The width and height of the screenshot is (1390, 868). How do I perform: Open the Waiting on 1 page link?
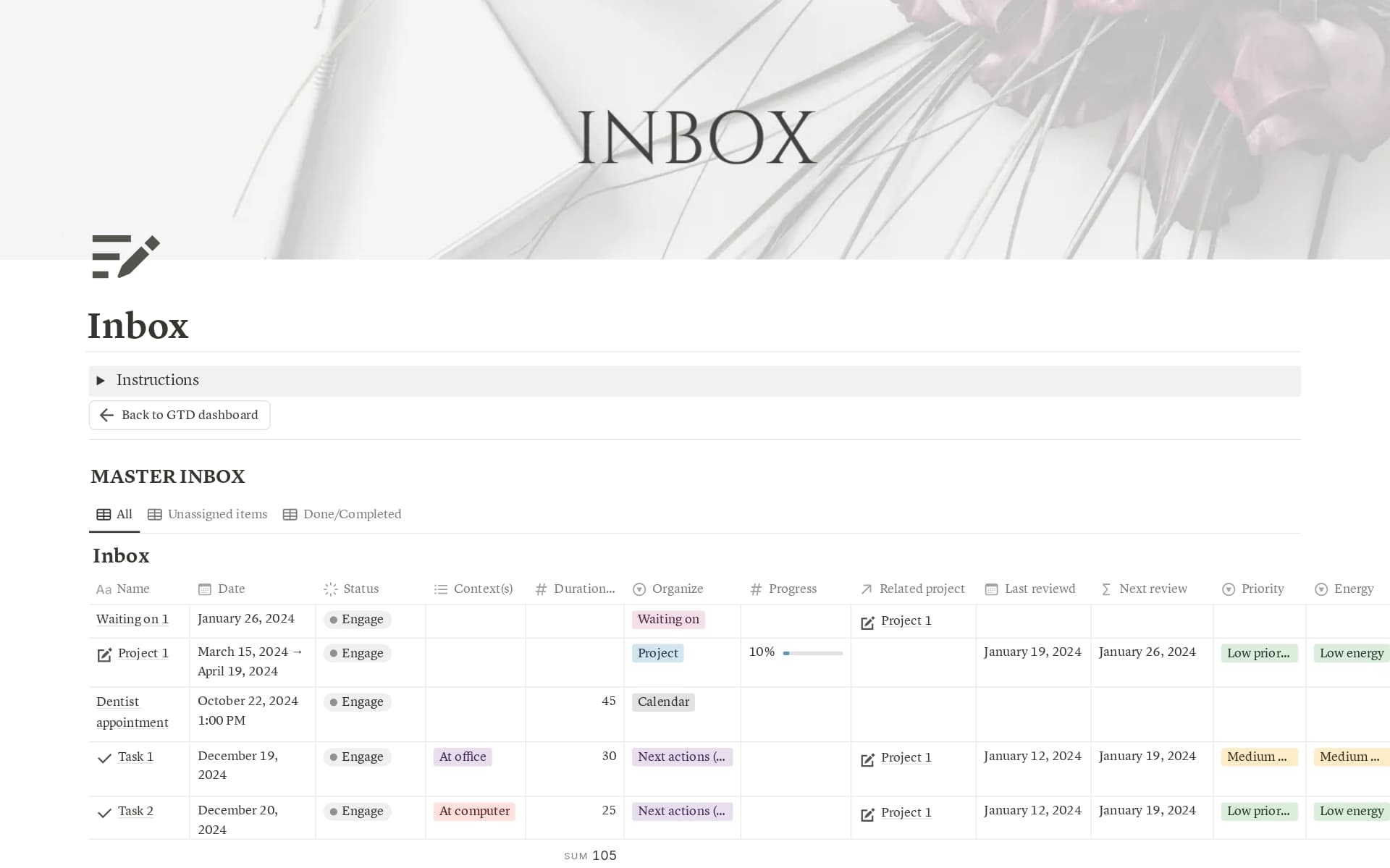tap(132, 620)
